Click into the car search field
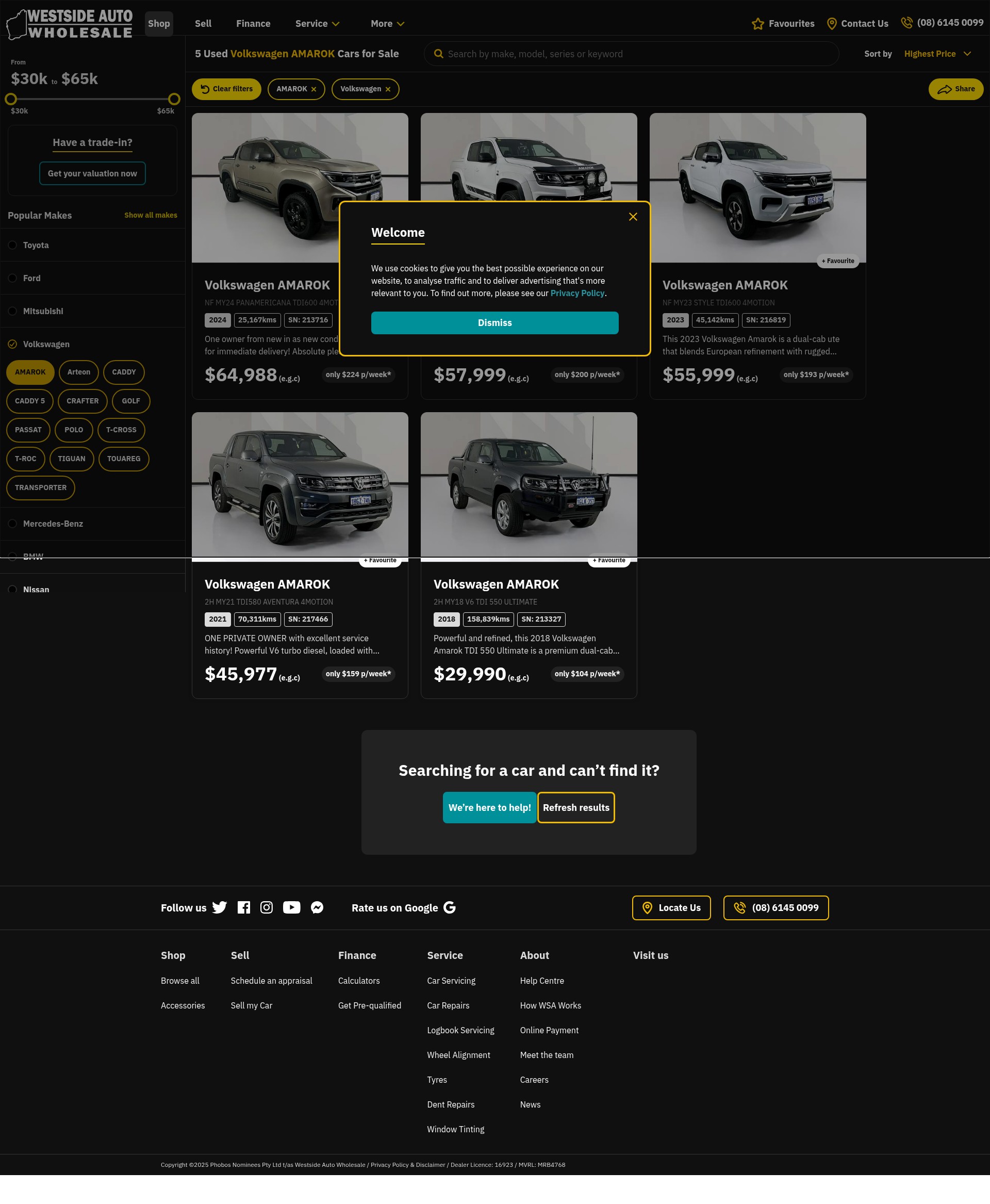 (x=631, y=54)
